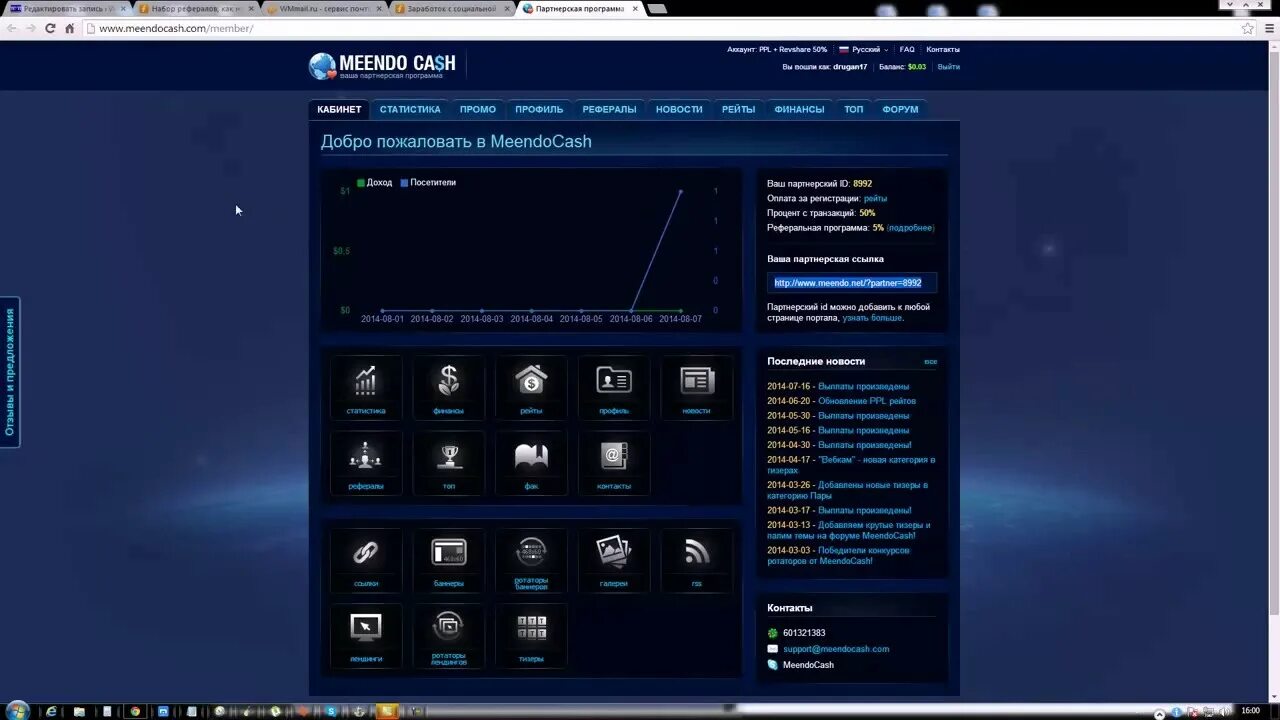Image resolution: width=1280 pixels, height=720 pixels.
Task: Open the РЕЙТЫ tab
Action: click(738, 109)
